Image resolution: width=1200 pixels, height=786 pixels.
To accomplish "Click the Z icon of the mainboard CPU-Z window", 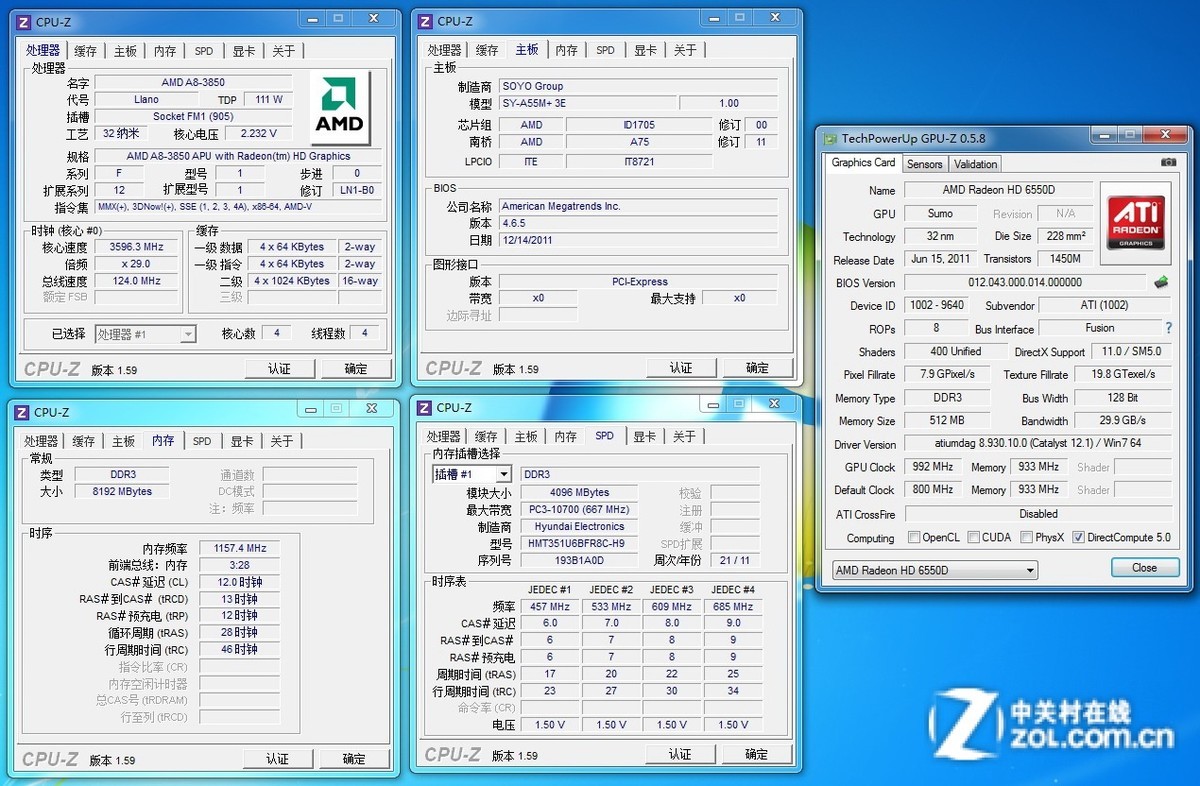I will (425, 21).
